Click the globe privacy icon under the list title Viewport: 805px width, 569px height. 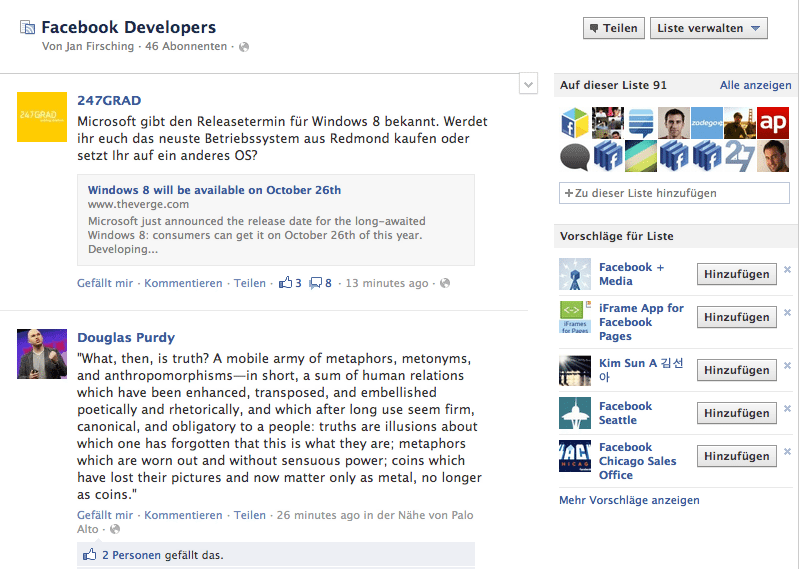click(244, 47)
